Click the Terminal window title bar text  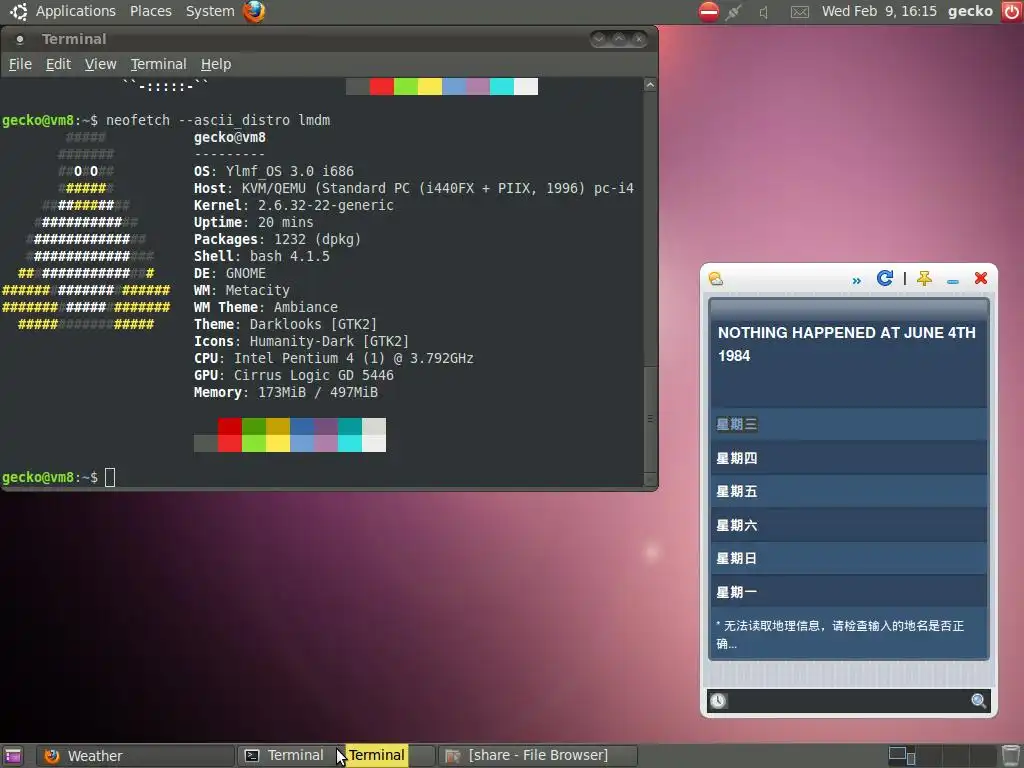[x=74, y=39]
